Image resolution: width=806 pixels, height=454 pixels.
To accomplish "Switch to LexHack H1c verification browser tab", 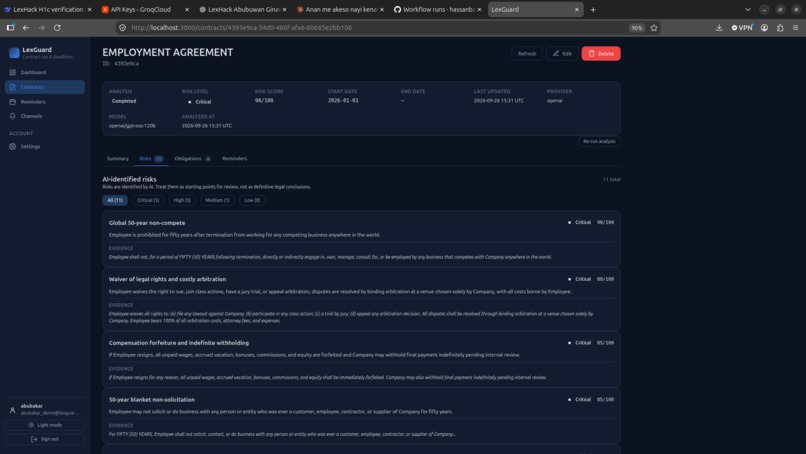I will 47,9.
